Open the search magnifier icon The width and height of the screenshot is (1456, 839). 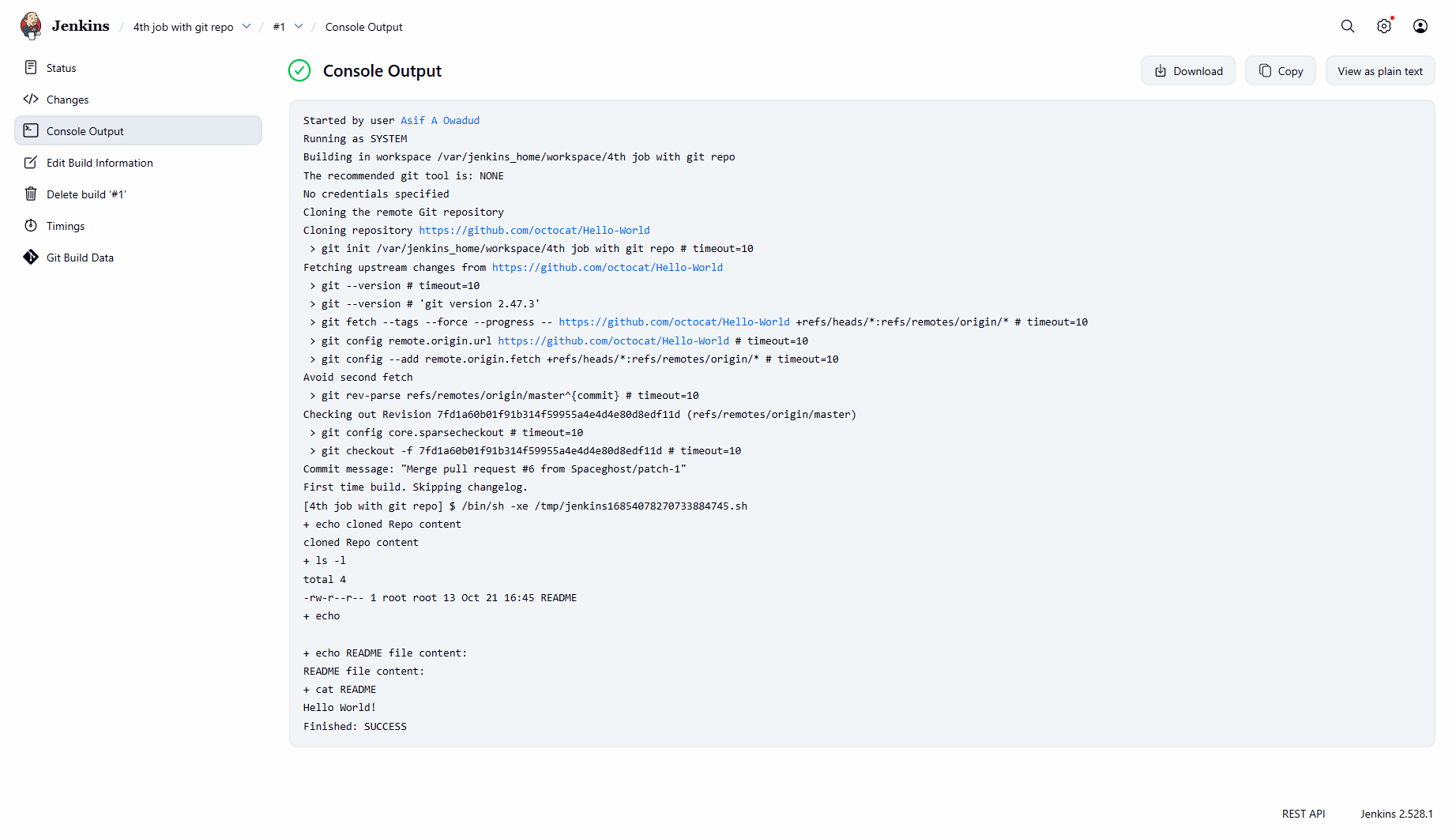(x=1348, y=26)
